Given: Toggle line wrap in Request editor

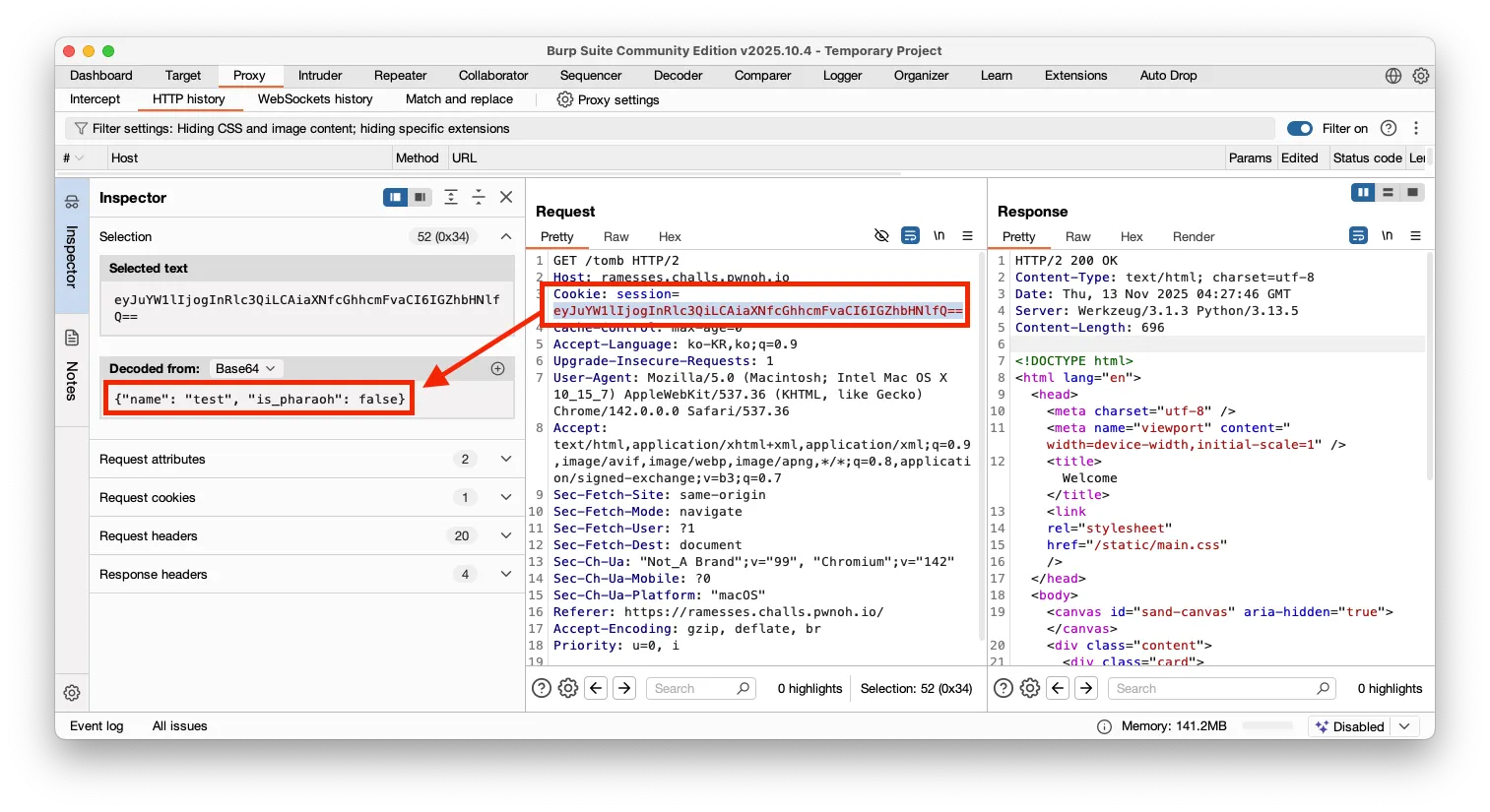Looking at the screenshot, I should point(910,236).
